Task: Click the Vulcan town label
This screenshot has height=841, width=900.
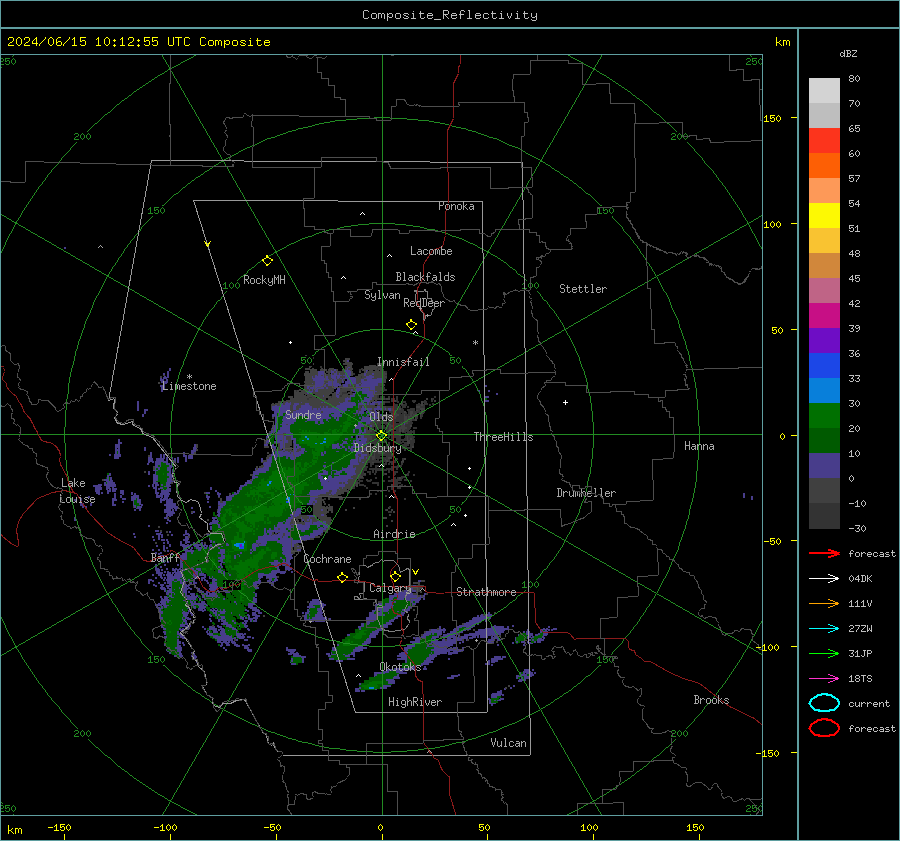Action: click(x=508, y=743)
